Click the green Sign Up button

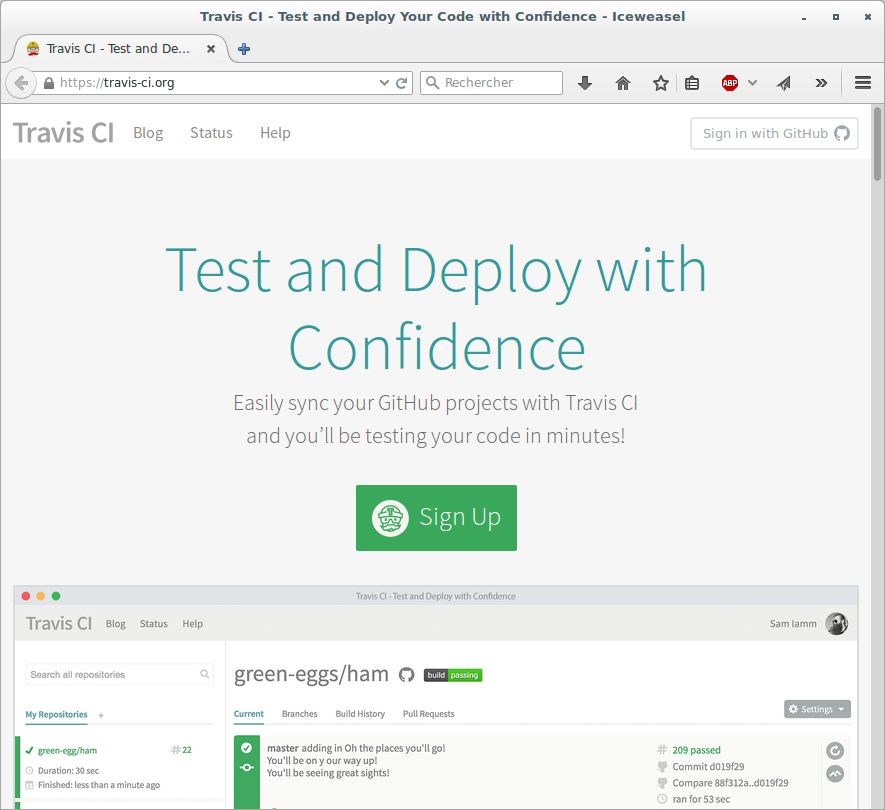point(436,518)
